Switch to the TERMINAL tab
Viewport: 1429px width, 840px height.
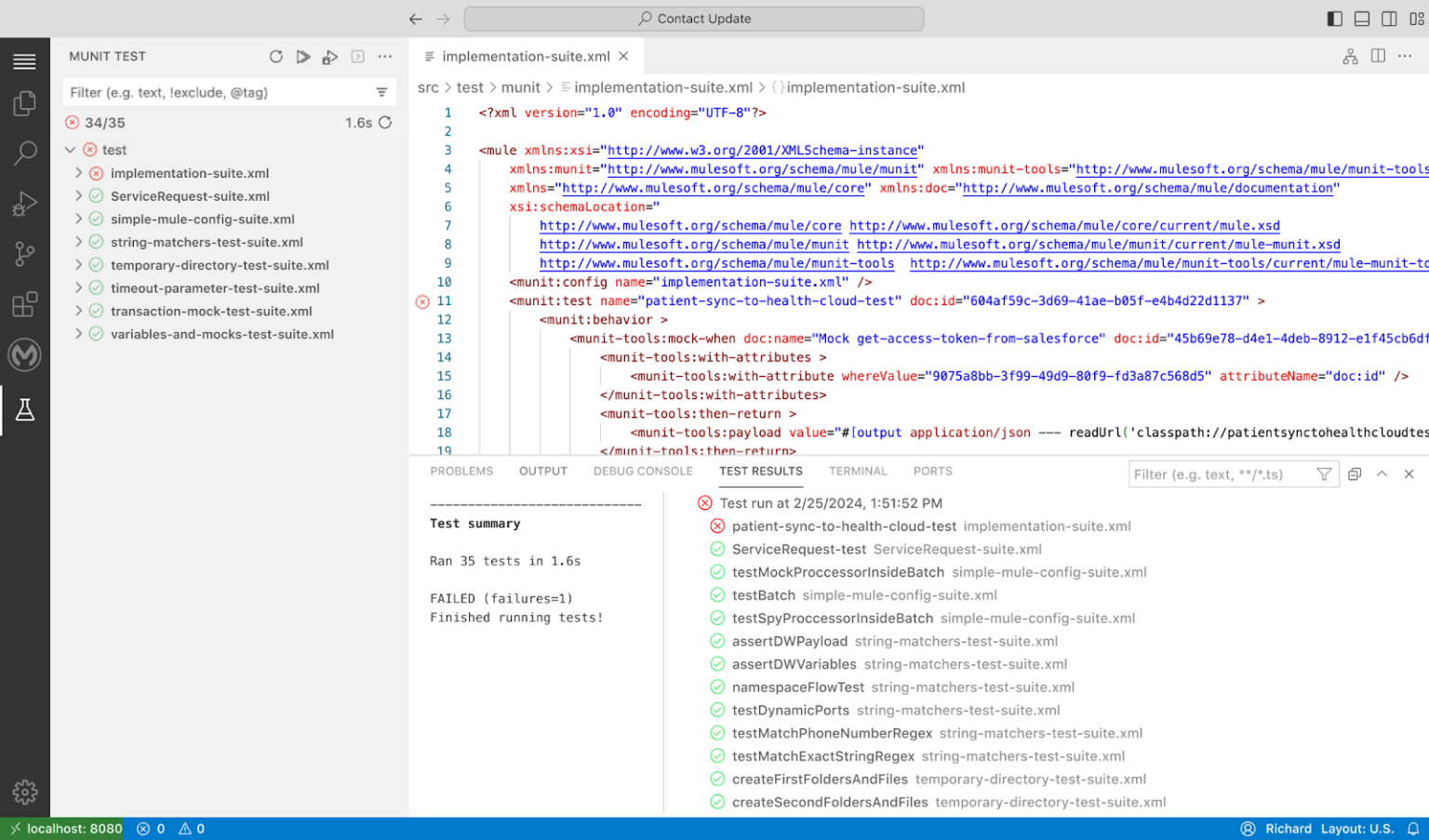857,472
